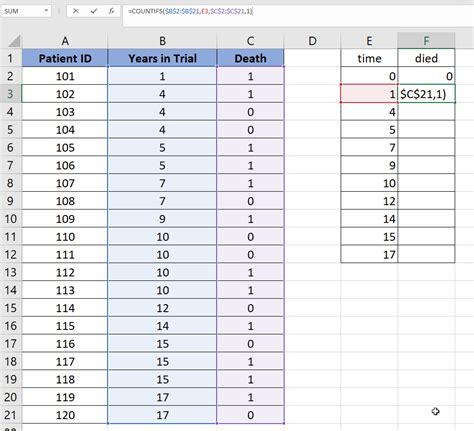Click time value 15 in column E
This screenshot has width=474, height=431.
(x=369, y=237)
